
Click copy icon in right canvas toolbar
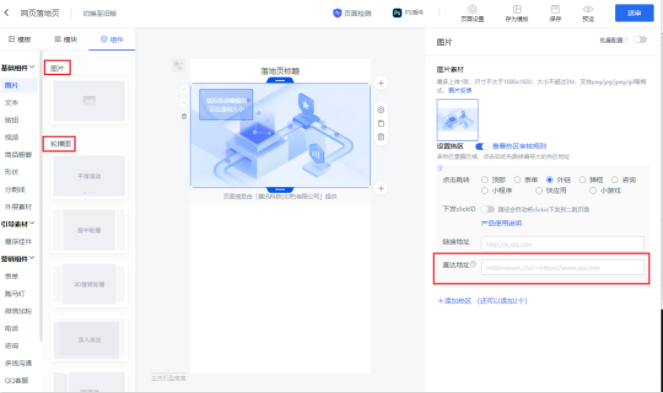(x=381, y=124)
